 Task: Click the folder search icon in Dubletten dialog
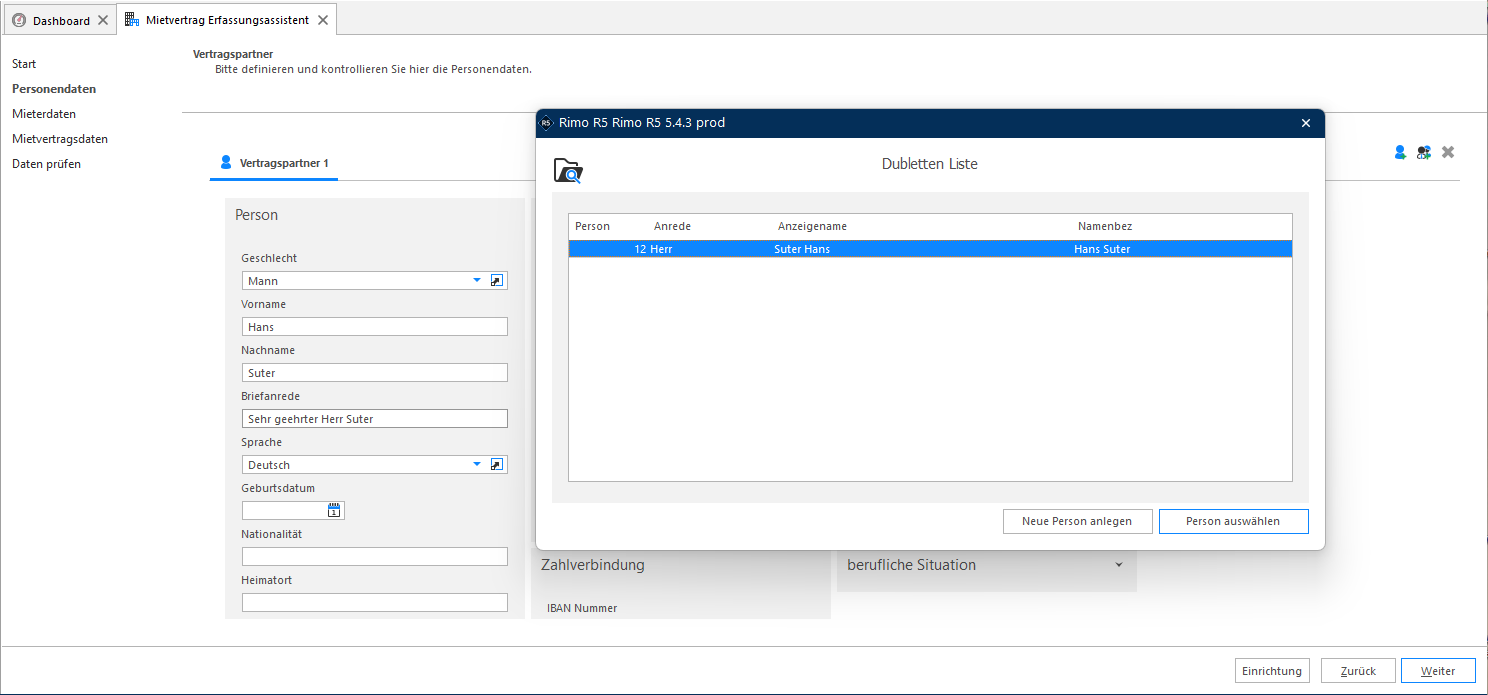[569, 171]
